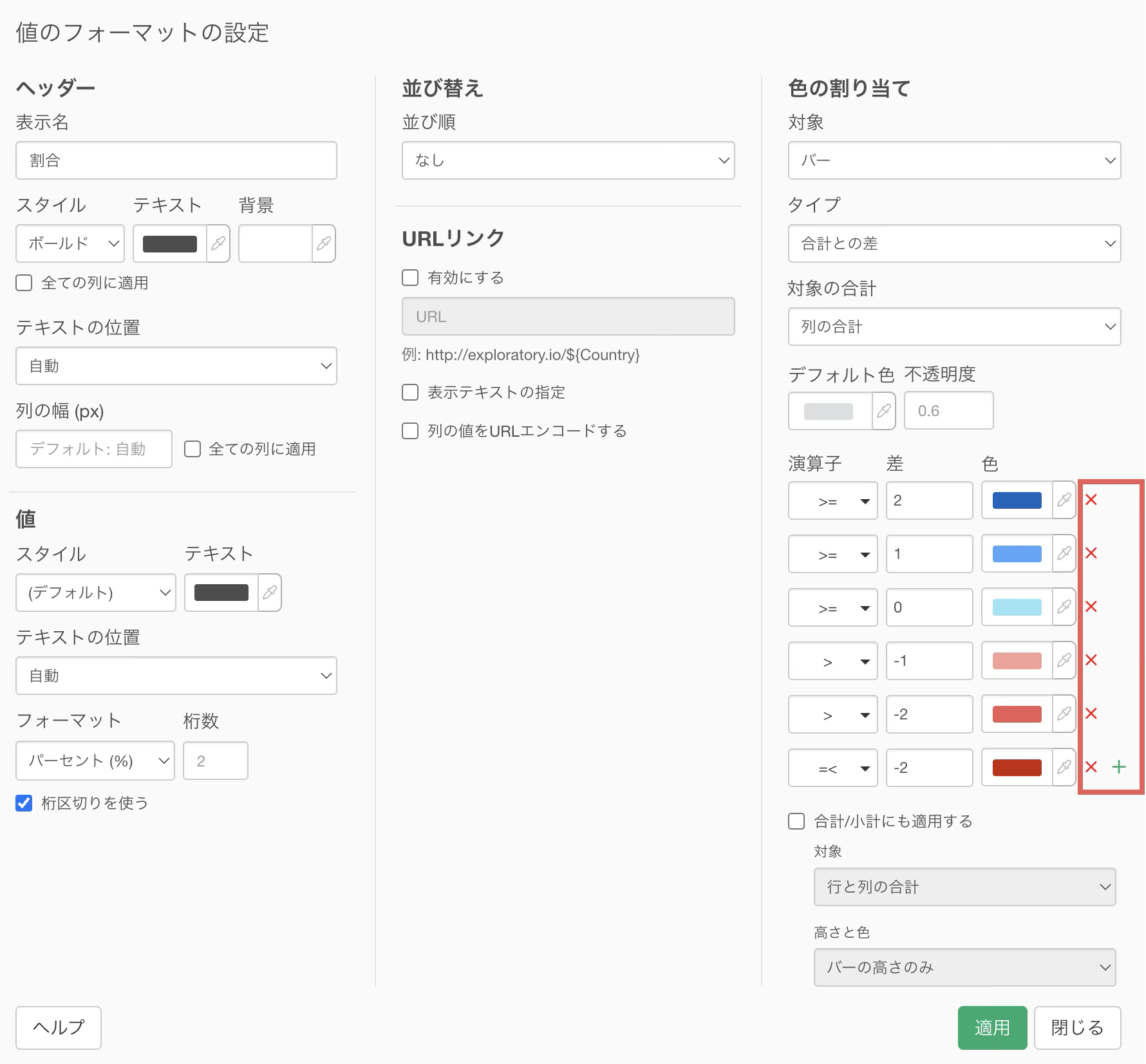
Task: Open eyedropper for default bar color
Action: pos(884,410)
